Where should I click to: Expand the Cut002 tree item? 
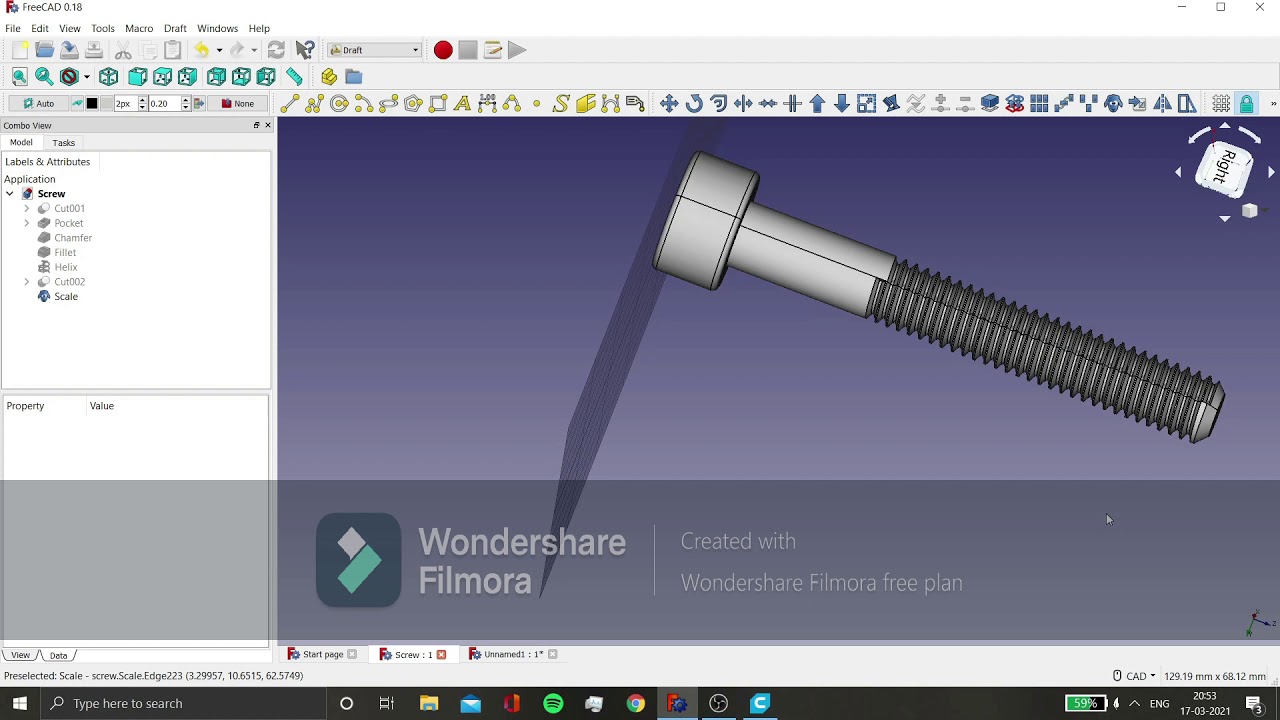[x=27, y=282]
